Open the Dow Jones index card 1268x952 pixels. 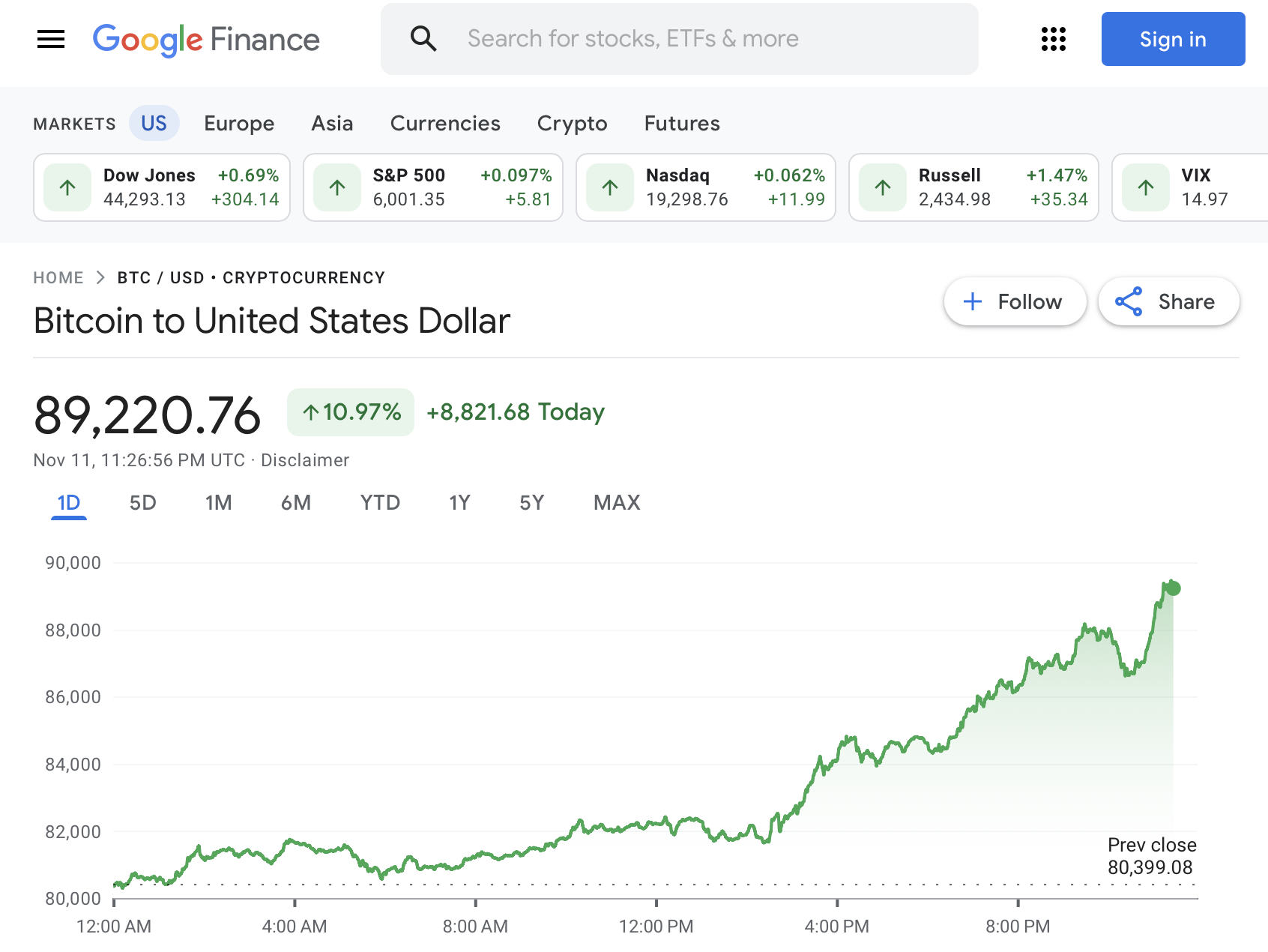(162, 187)
